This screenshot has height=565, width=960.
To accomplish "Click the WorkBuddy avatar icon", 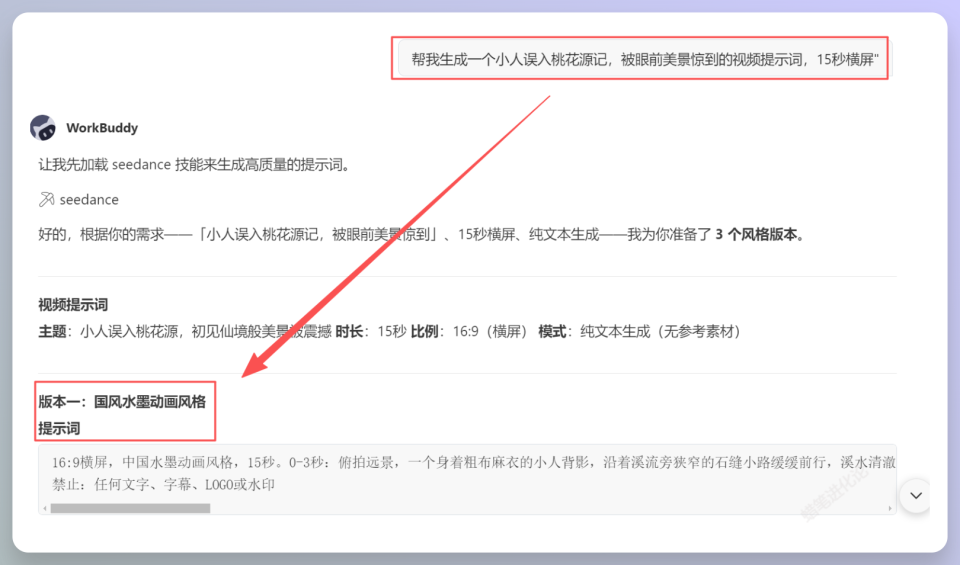I will [43, 127].
